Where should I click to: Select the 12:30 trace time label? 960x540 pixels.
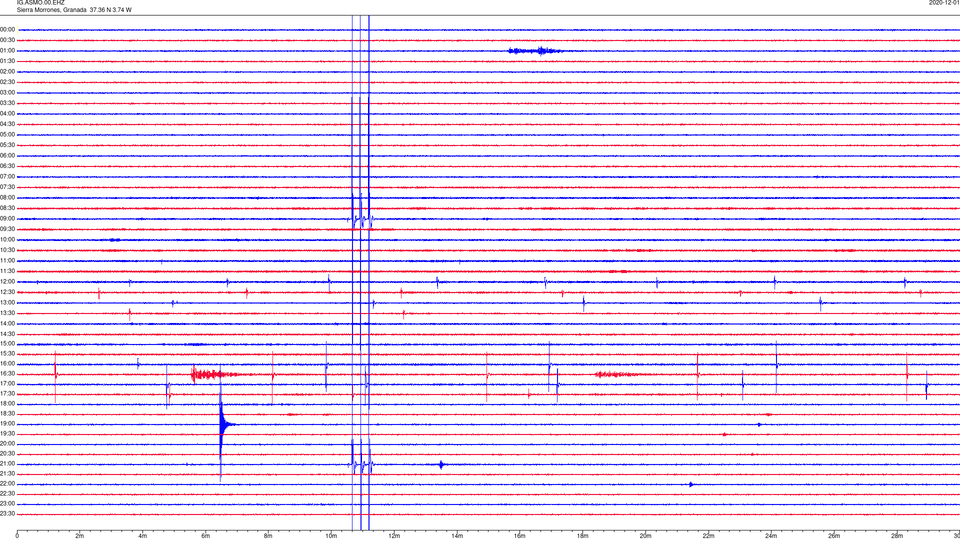click(7, 292)
